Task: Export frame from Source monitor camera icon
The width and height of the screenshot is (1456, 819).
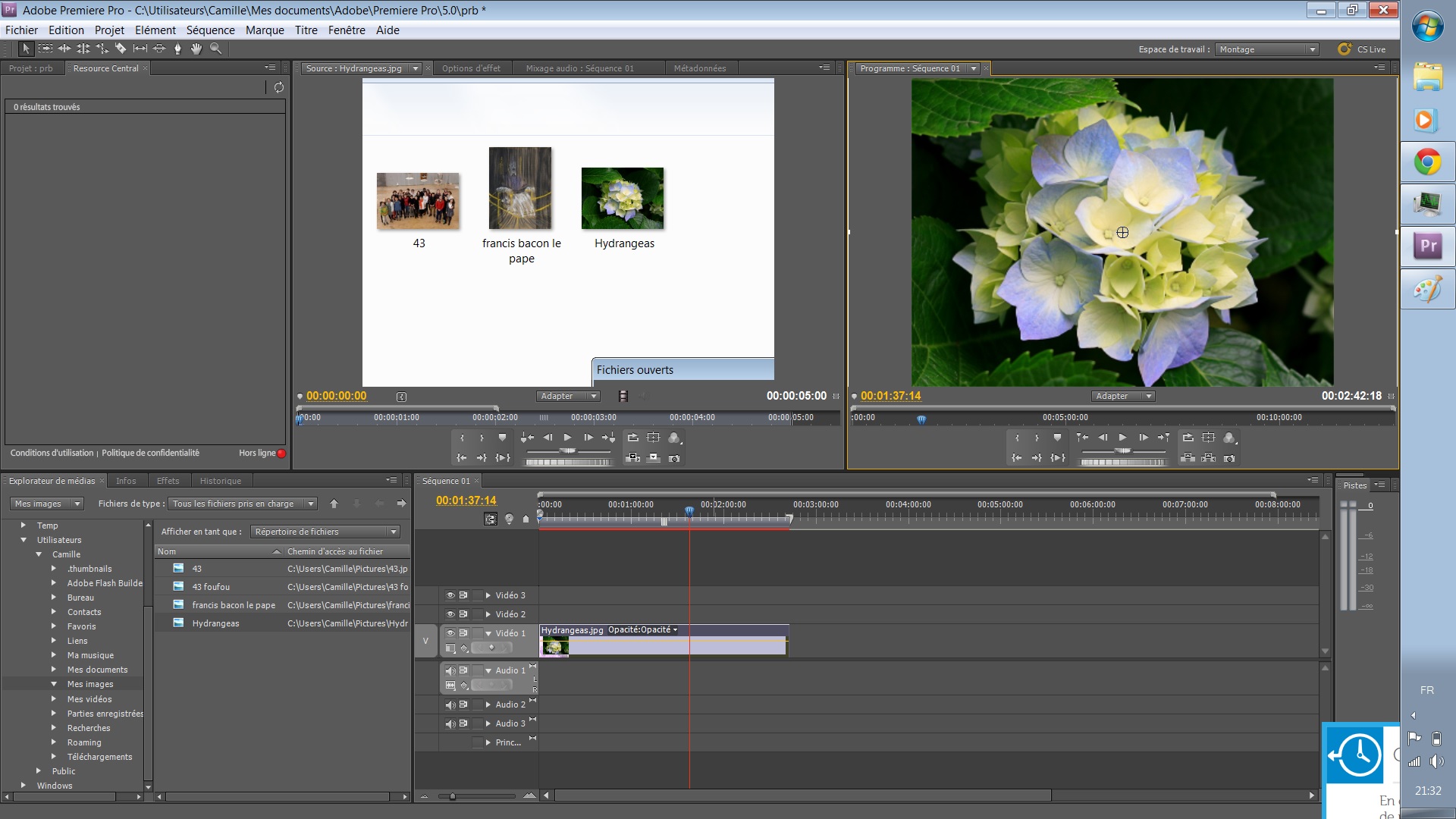Action: tap(674, 458)
